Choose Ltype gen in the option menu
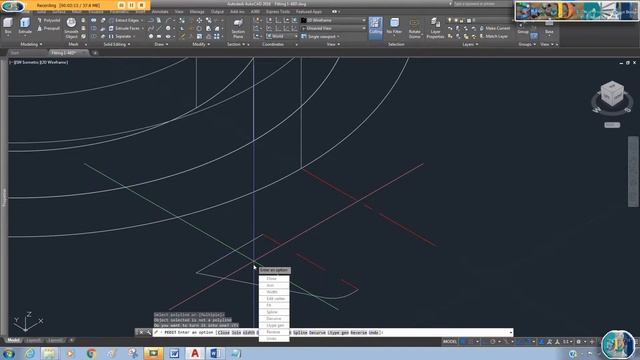The width and height of the screenshot is (640, 360). point(275,325)
